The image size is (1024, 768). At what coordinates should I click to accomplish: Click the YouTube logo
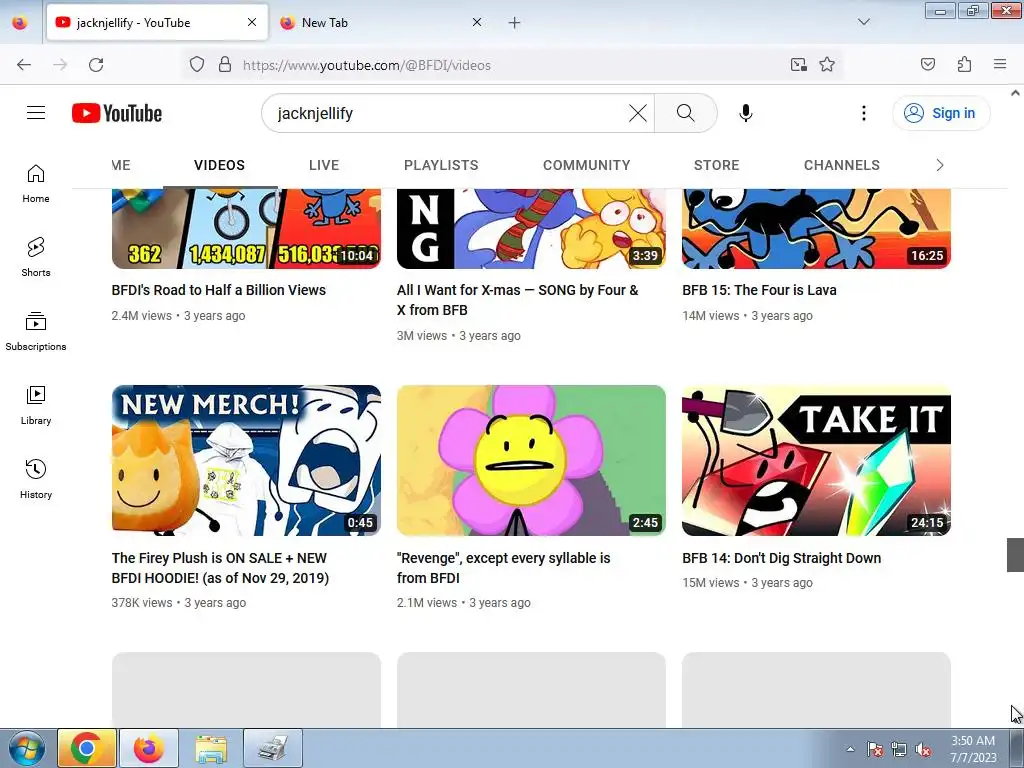coord(117,113)
